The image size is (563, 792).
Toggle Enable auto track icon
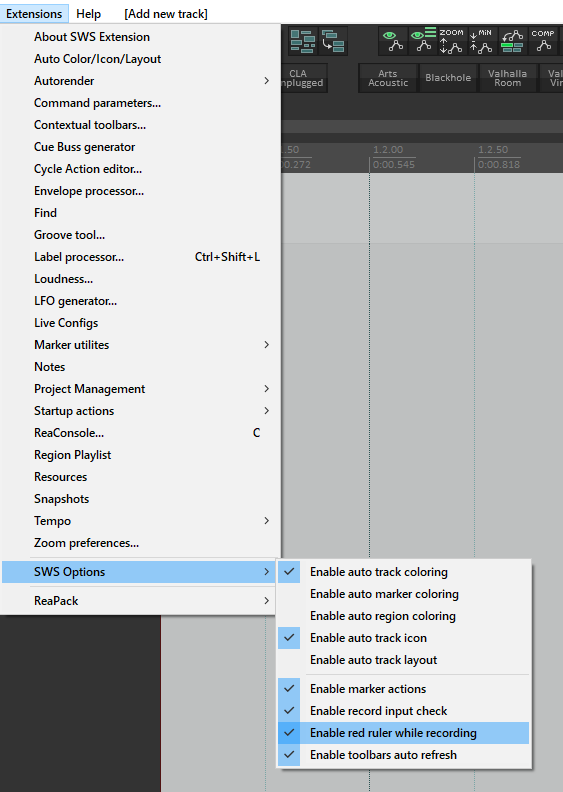tap(404, 638)
